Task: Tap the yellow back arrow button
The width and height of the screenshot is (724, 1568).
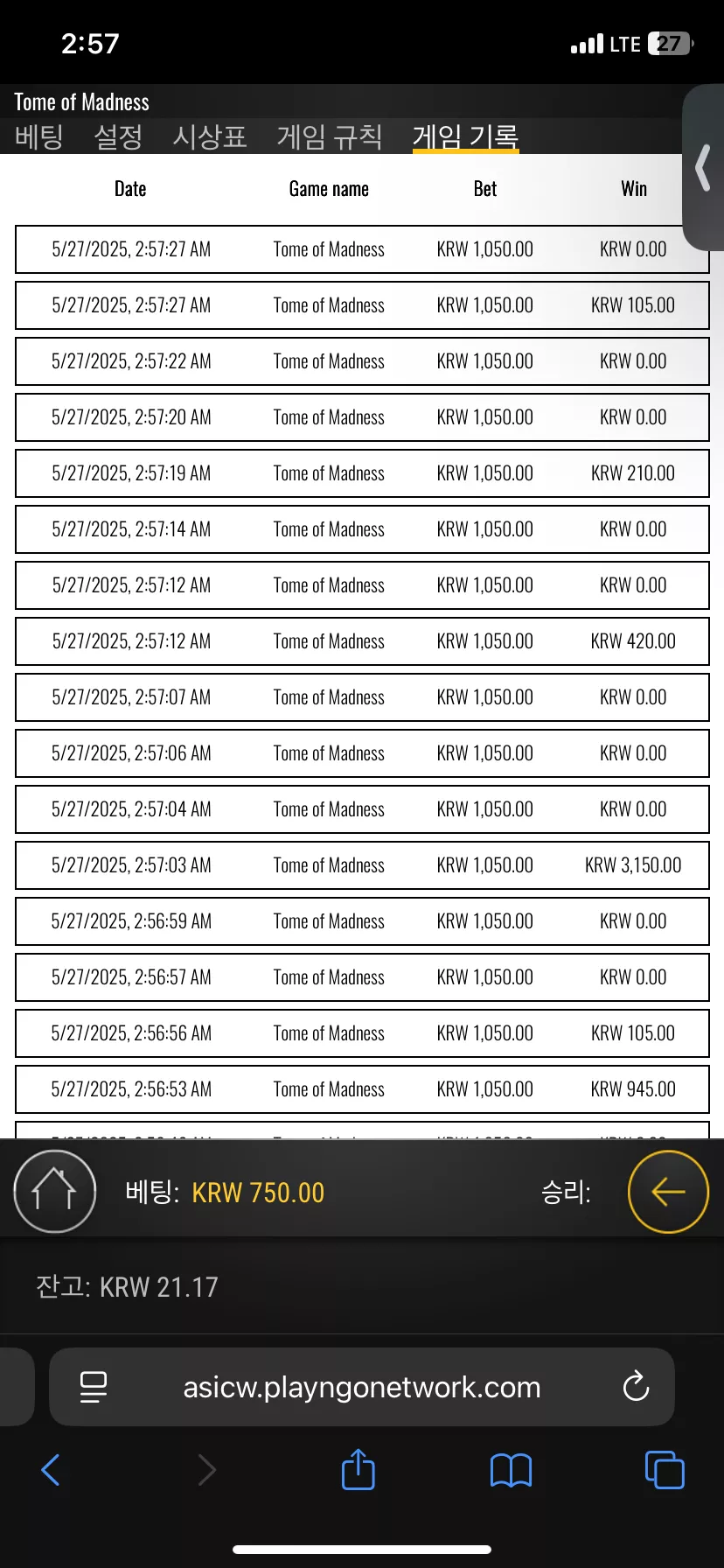Action: pos(668,1192)
